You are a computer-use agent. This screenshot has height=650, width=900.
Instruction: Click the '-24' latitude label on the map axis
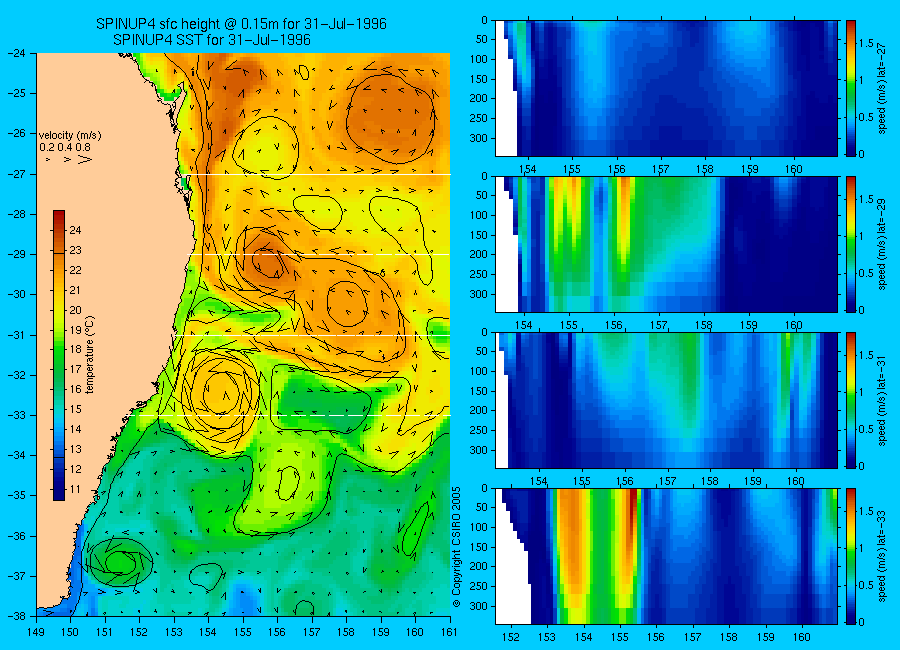pos(15,53)
